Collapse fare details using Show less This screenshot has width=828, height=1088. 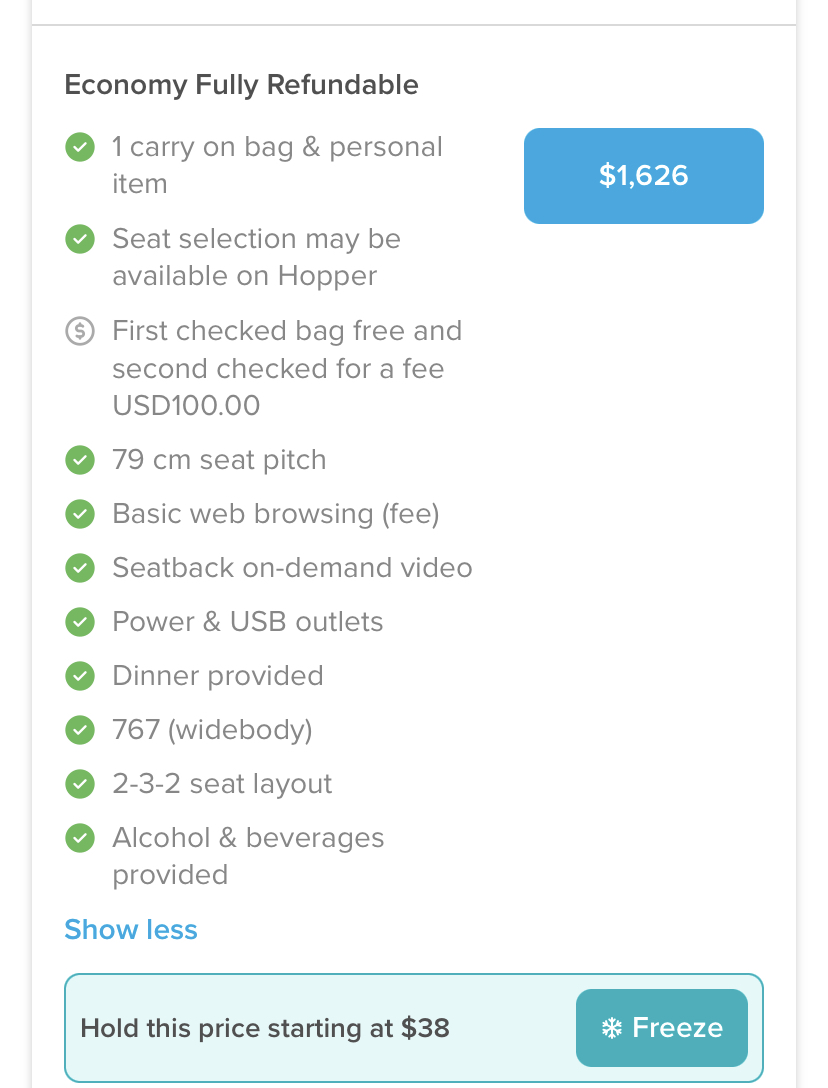coord(130,930)
